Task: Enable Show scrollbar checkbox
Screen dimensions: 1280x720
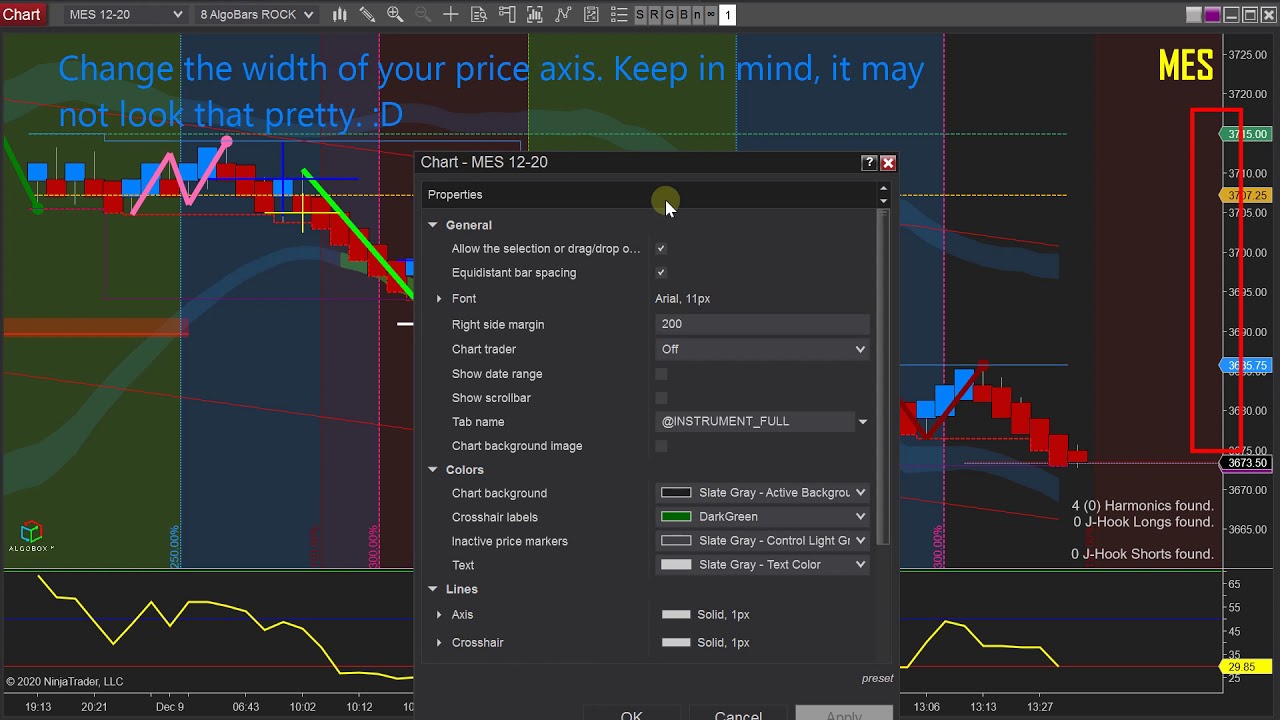Action: click(661, 398)
